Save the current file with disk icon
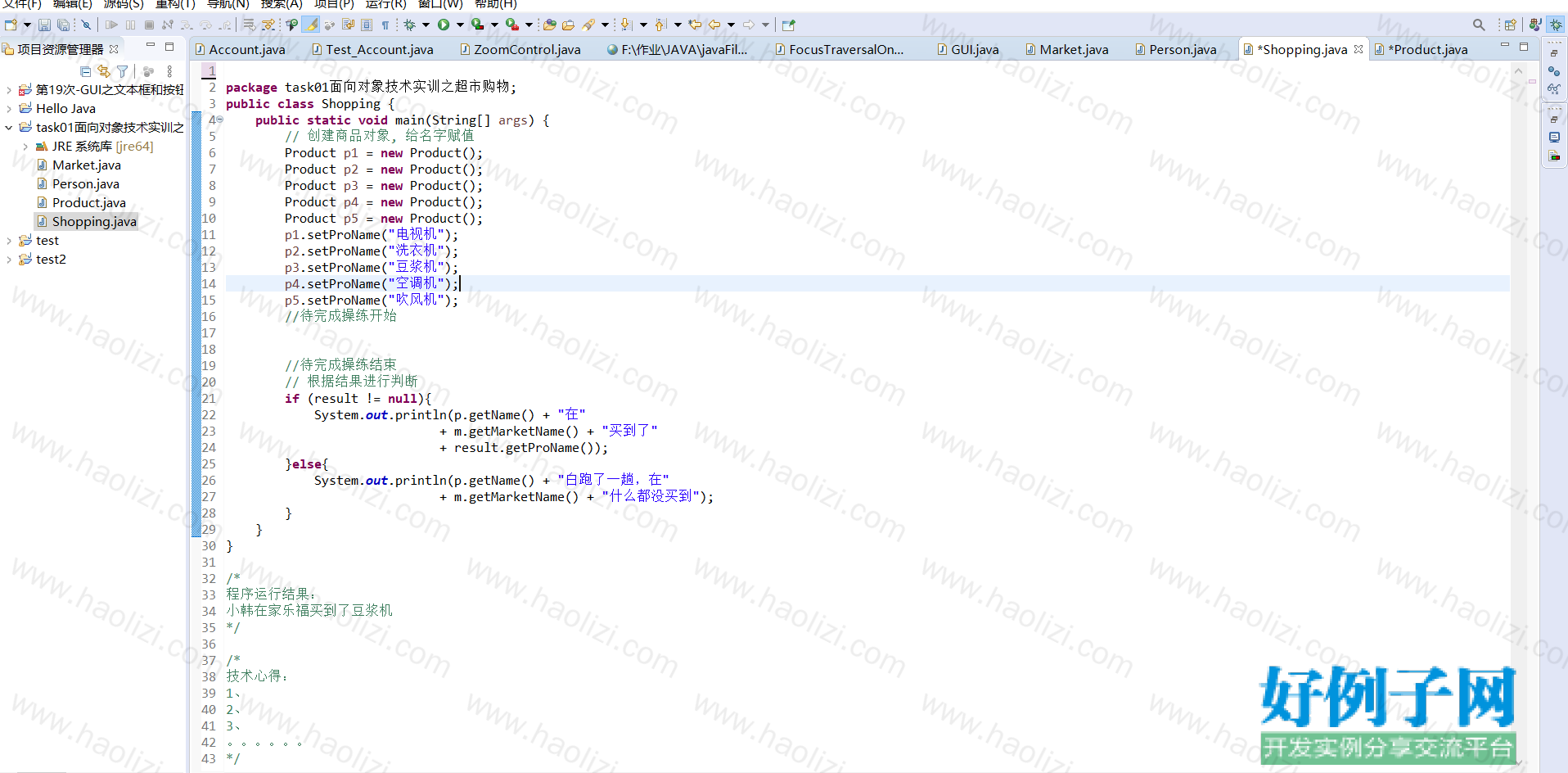This screenshot has width=1568, height=773. coord(44,25)
